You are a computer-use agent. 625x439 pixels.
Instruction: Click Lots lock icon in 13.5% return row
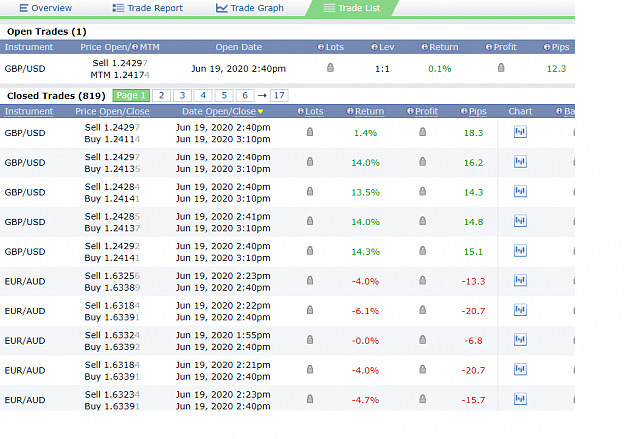tap(310, 191)
